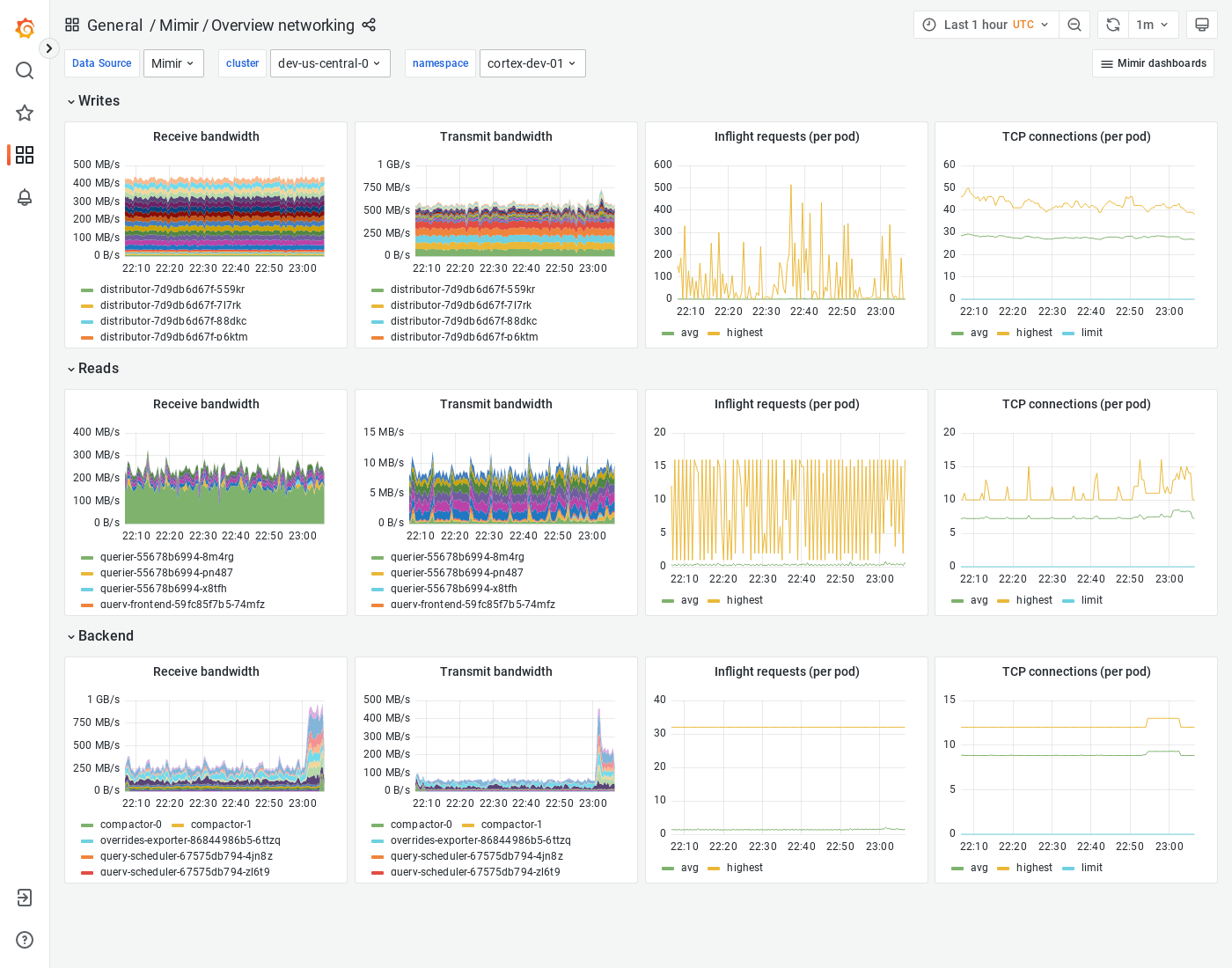Screen dimensions: 1232x968
Task: Open the Grafana search
Action: point(25,70)
